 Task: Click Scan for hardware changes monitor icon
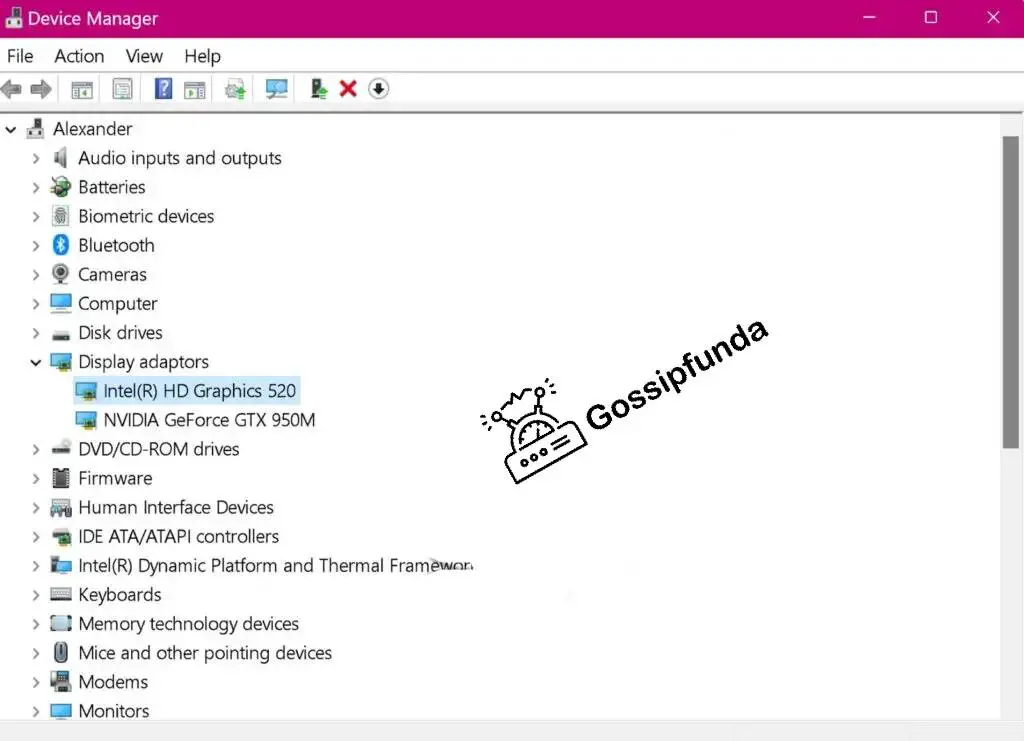coord(276,89)
